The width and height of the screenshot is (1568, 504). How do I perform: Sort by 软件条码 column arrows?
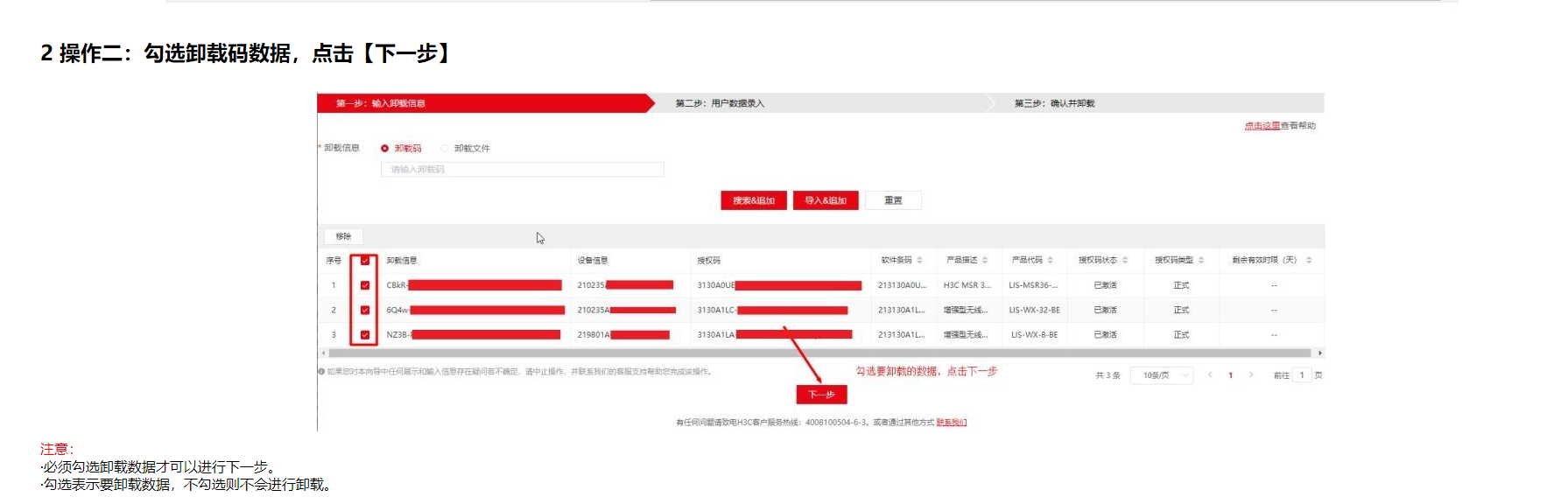click(919, 260)
